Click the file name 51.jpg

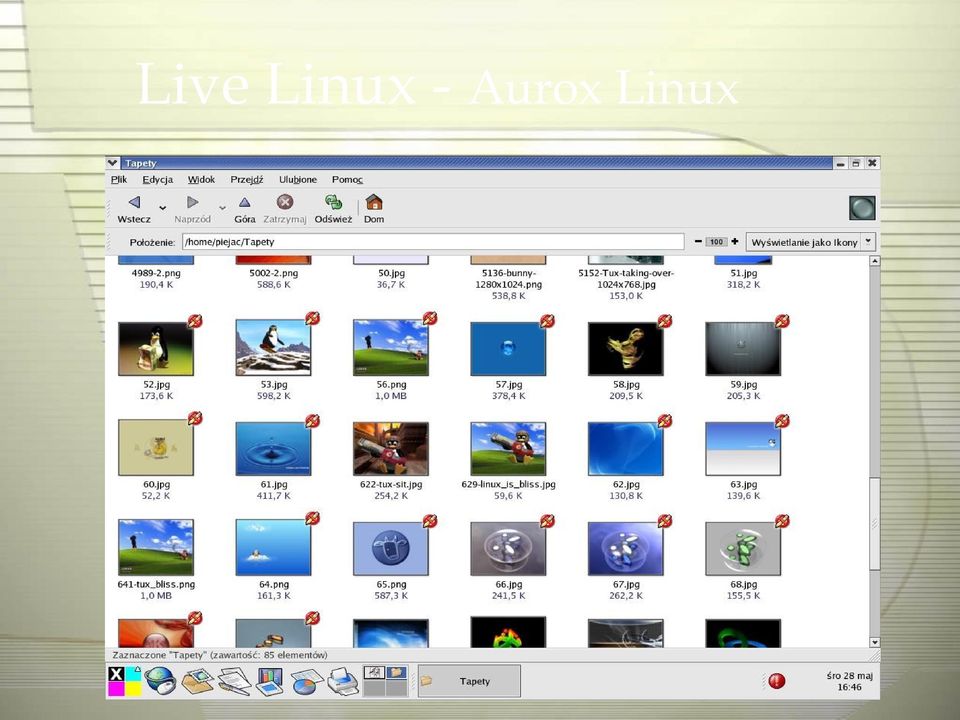pos(743,273)
